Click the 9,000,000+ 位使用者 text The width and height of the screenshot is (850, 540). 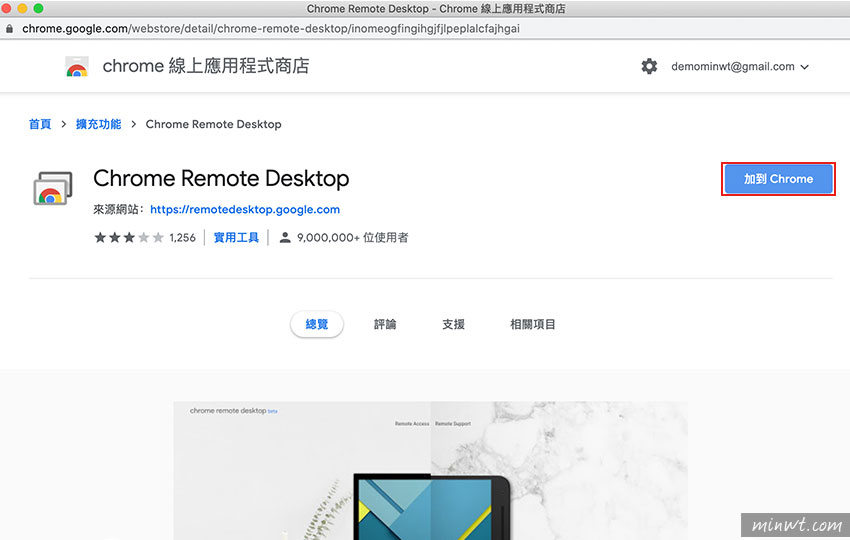(x=353, y=237)
